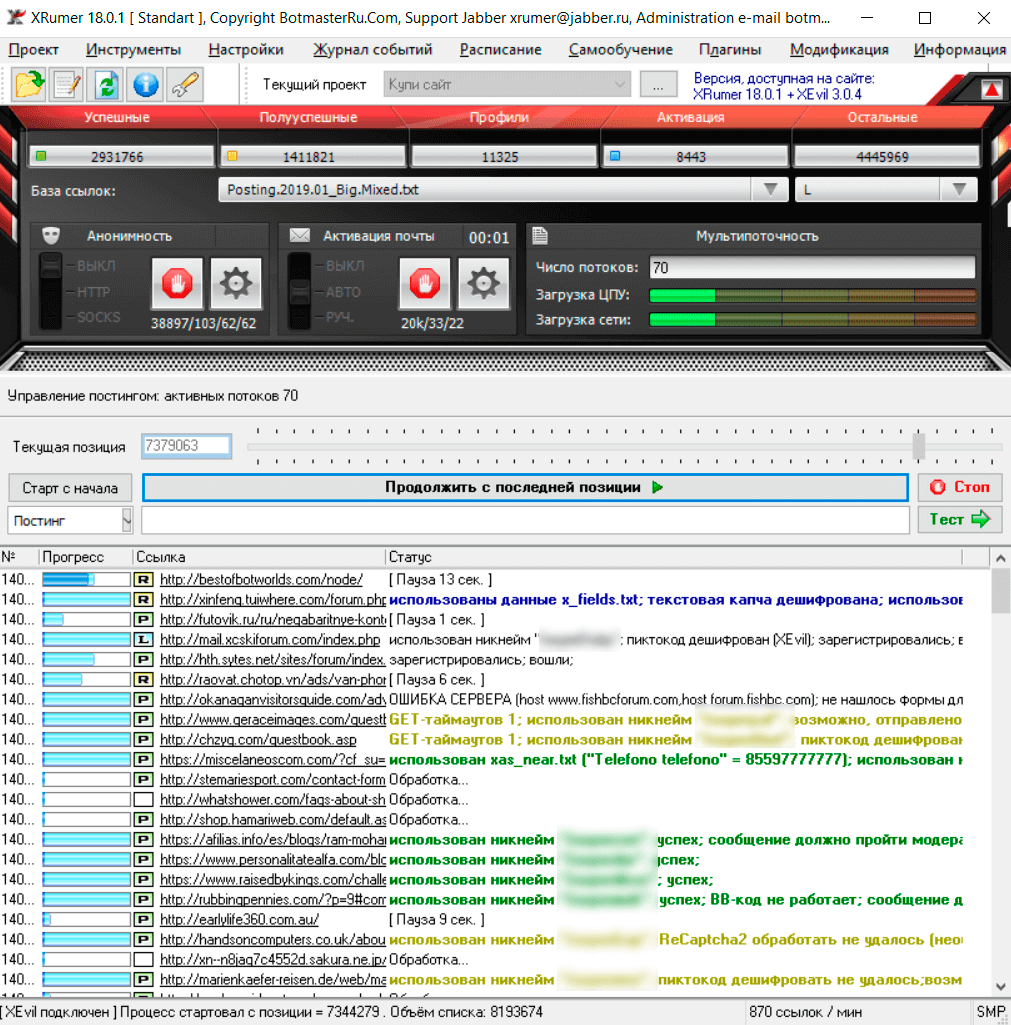Toggle the mail activation mode switch
This screenshot has width=1011, height=1025.
point(300,292)
